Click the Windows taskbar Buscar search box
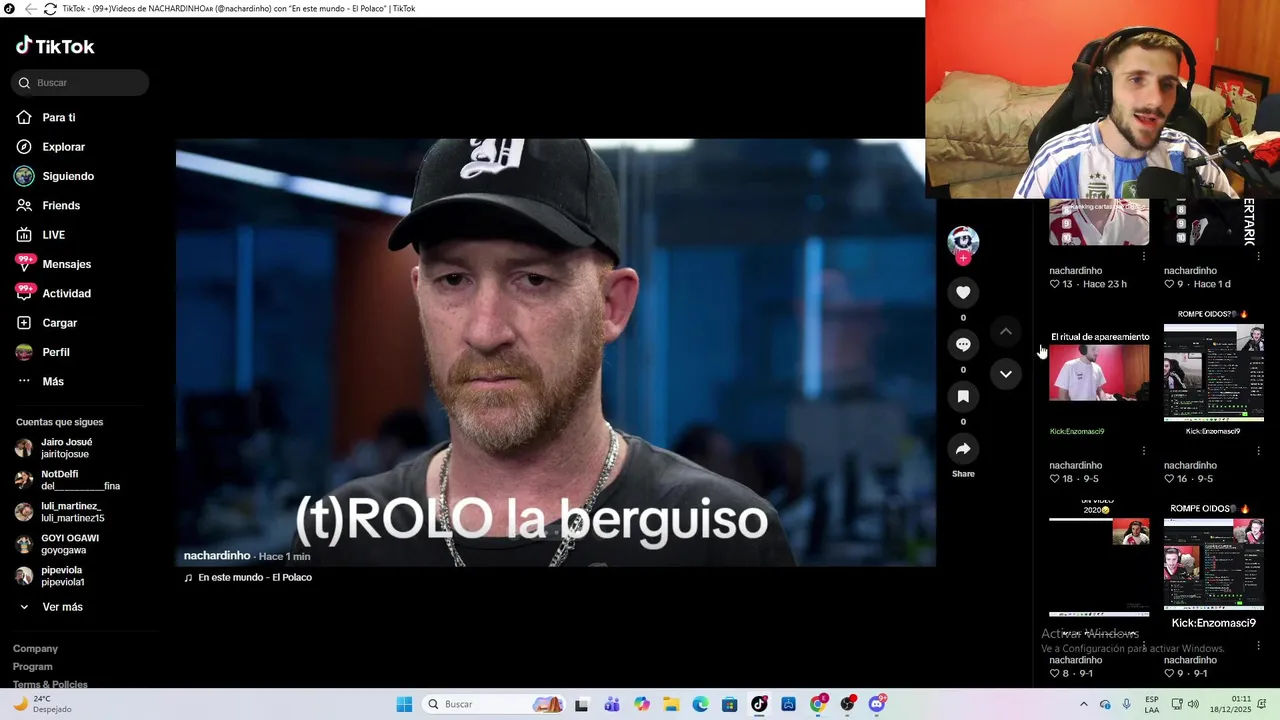The width and height of the screenshot is (1280, 720). pyautogui.click(x=495, y=704)
